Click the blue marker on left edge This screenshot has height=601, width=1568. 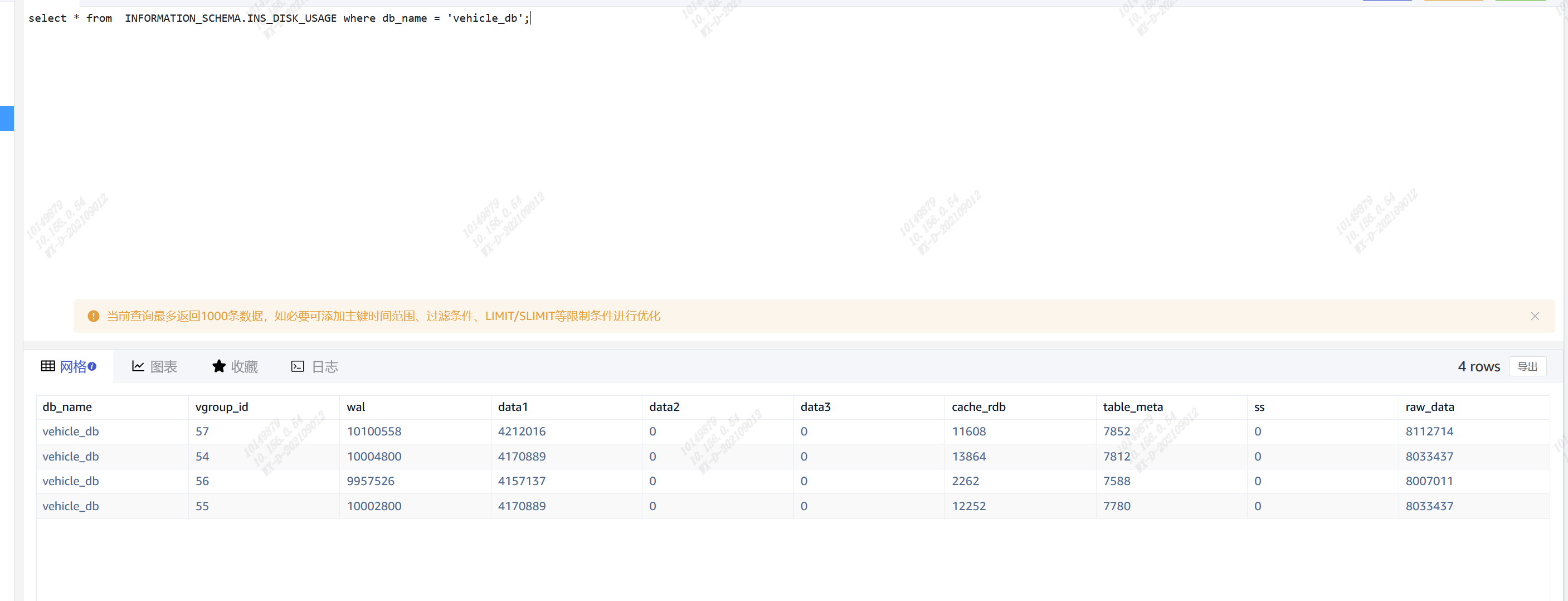pos(7,118)
